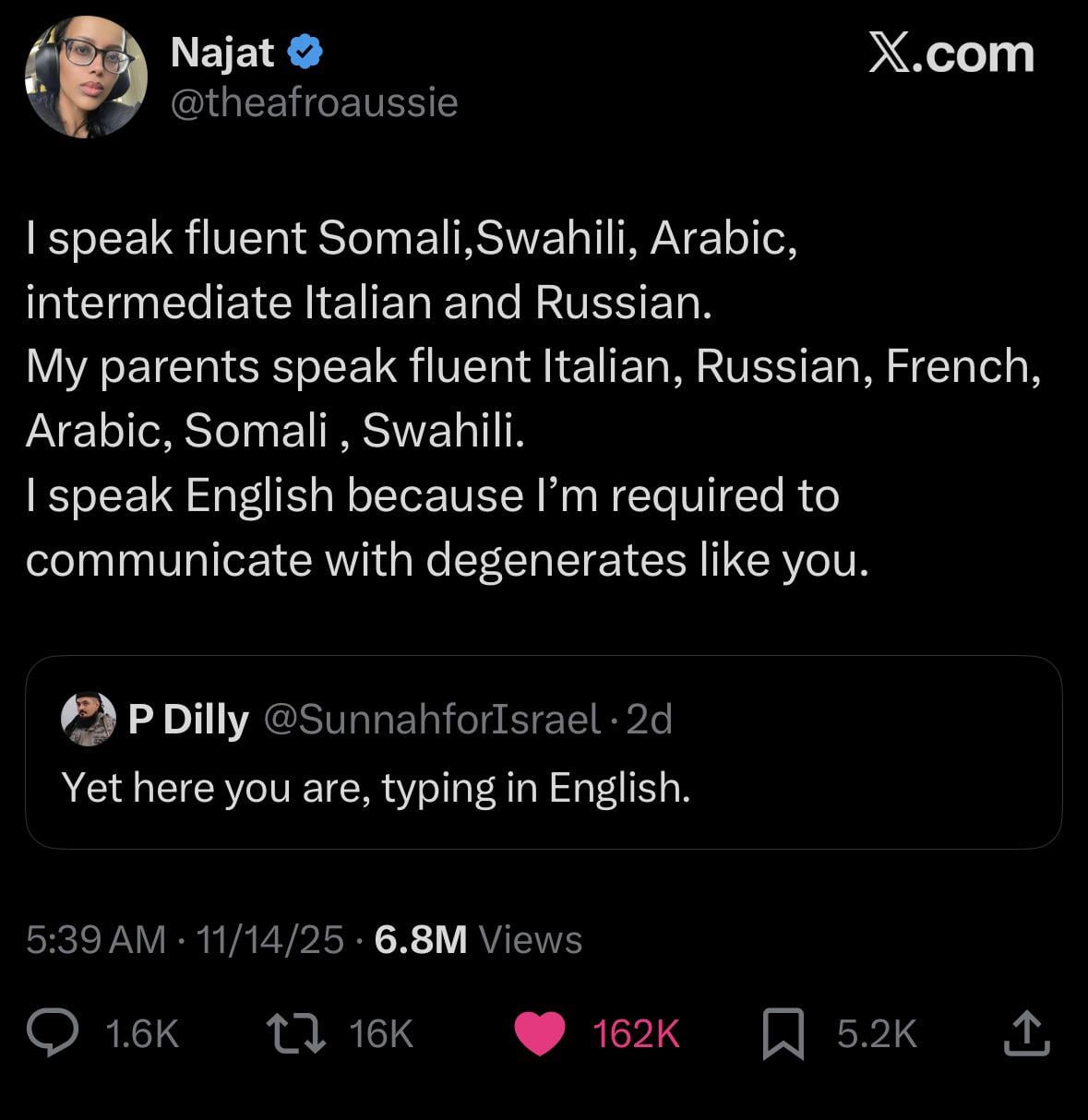This screenshot has width=1088, height=1120.
Task: Click the 5:39 AM timestamp
Action: pos(96,939)
